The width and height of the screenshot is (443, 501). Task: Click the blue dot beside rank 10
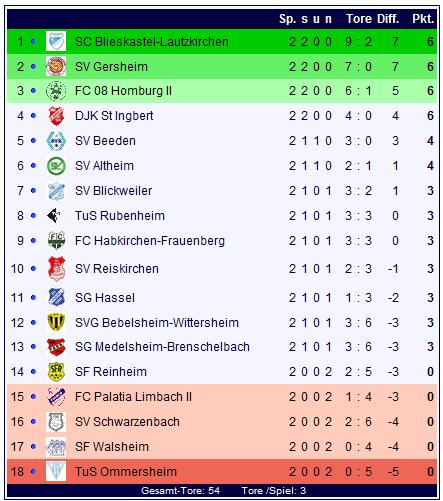click(x=33, y=268)
